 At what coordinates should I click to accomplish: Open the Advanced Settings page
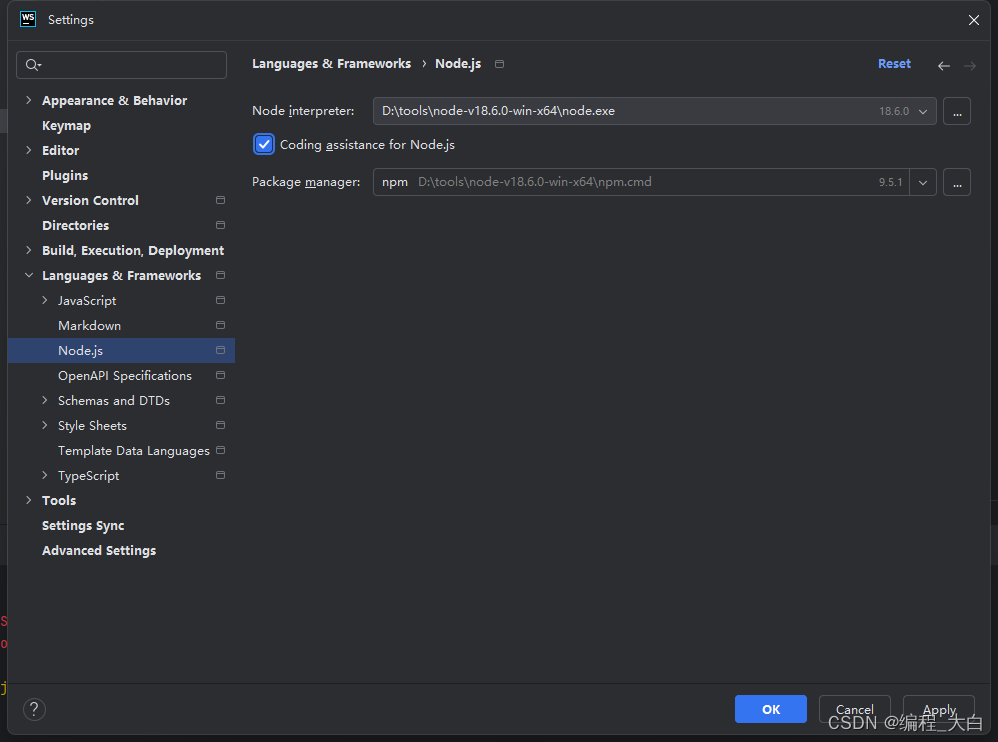tap(99, 550)
